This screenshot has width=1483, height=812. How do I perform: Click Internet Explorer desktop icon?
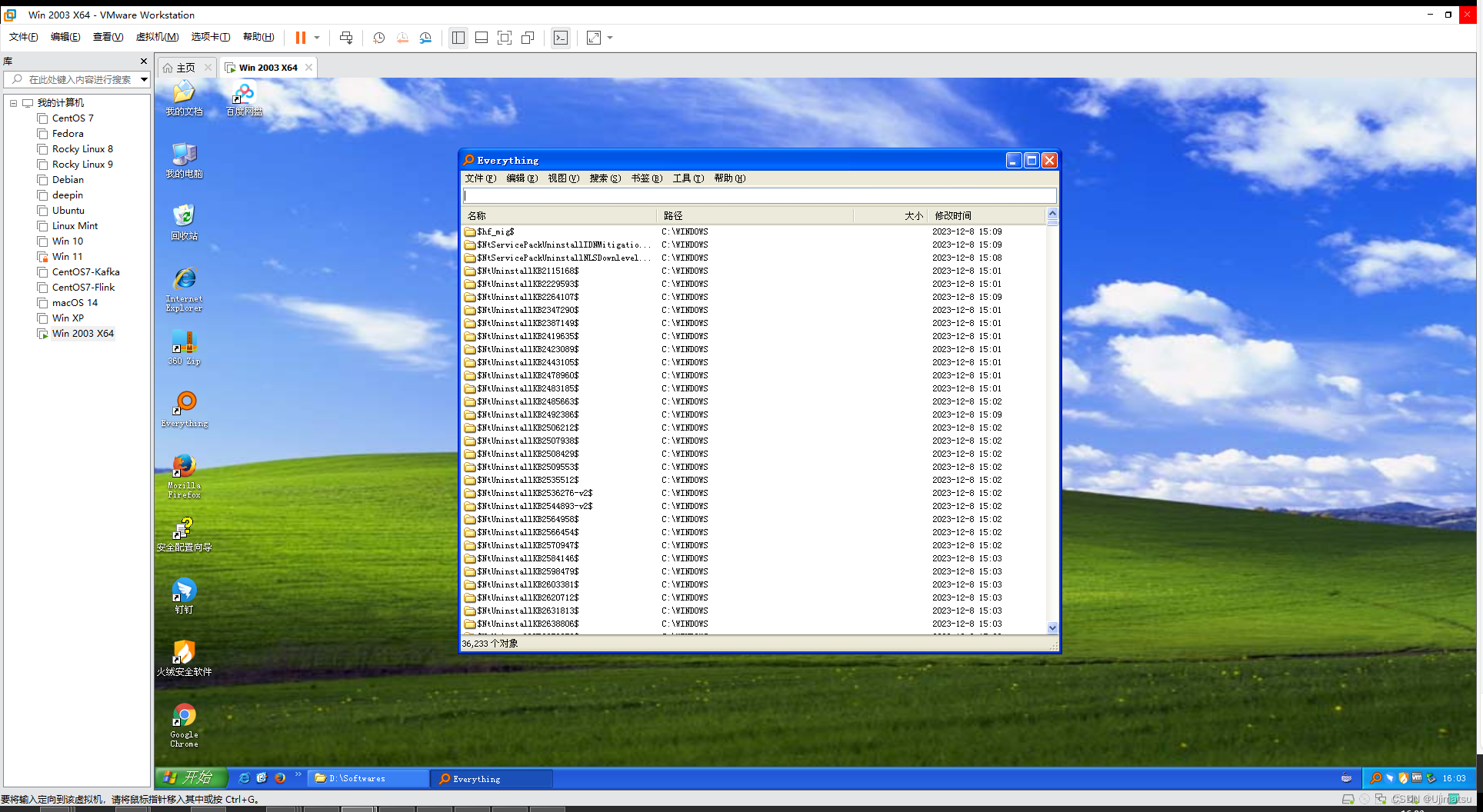[x=184, y=290]
